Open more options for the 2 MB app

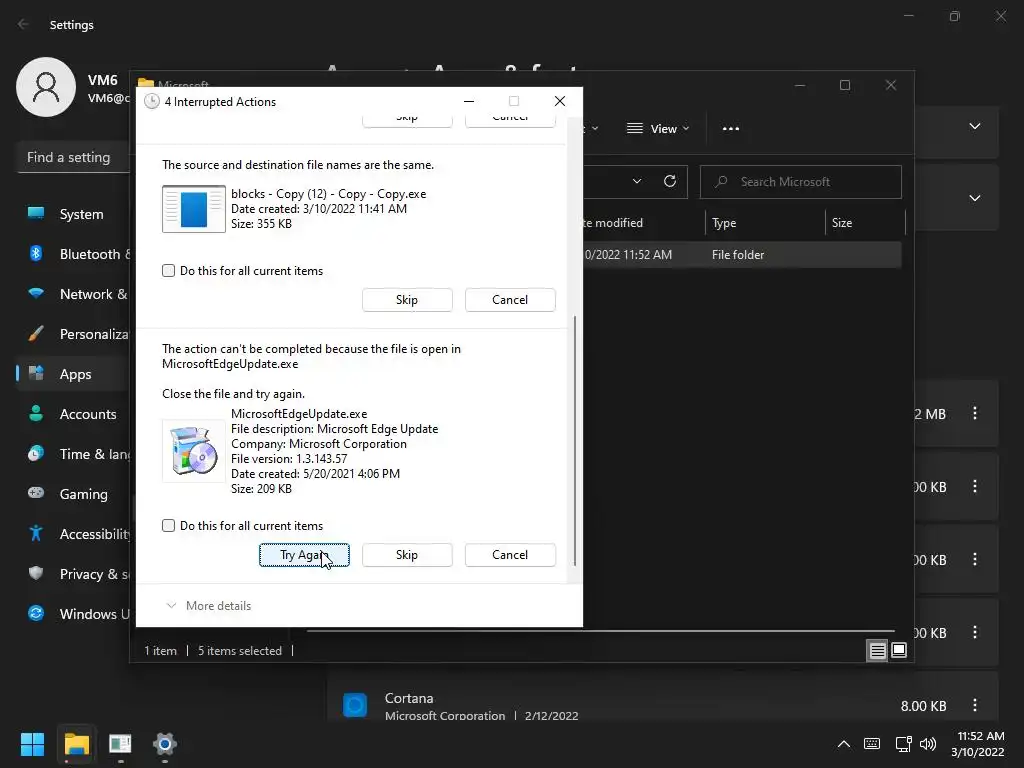coord(974,413)
